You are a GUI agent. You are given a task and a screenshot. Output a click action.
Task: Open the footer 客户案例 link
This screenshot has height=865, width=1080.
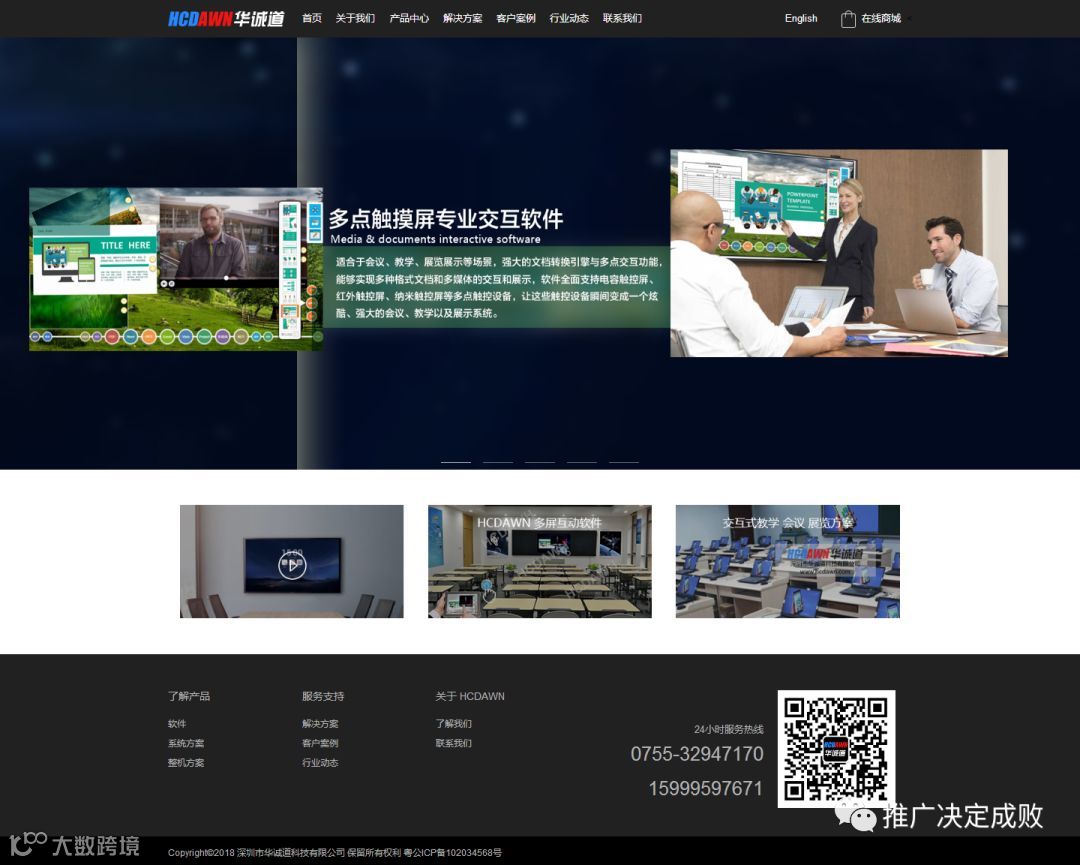point(320,743)
